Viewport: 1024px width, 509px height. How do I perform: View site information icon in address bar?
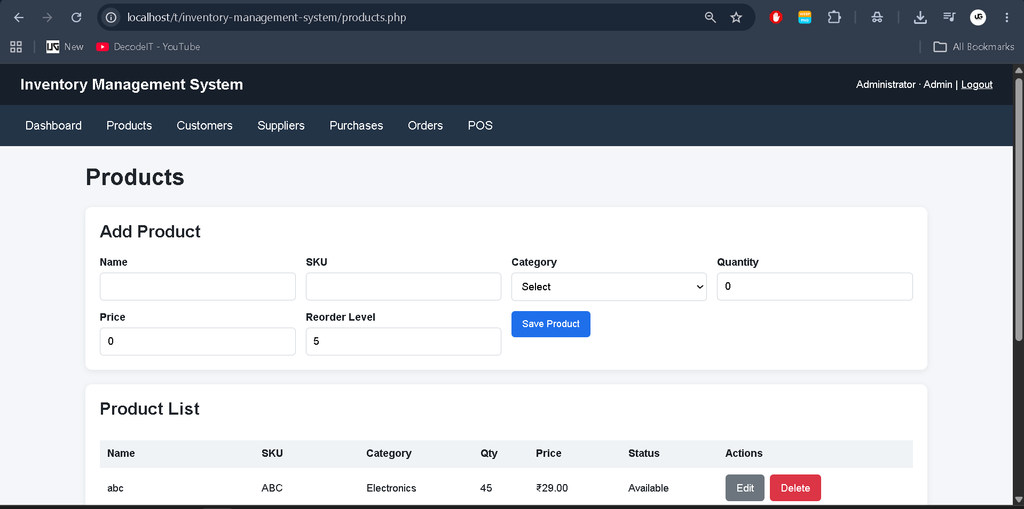tap(111, 18)
